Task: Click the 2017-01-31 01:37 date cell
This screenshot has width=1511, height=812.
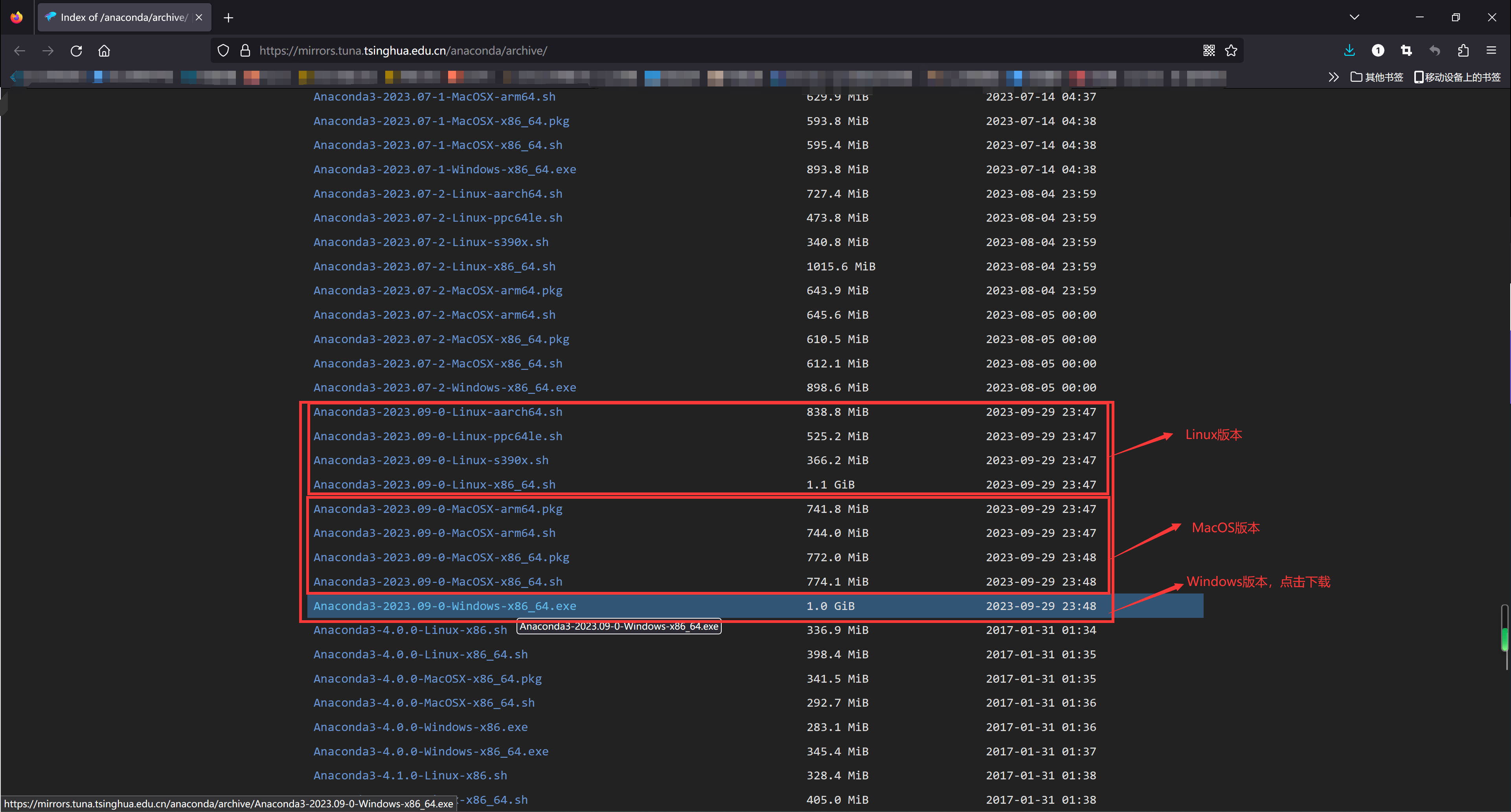Action: point(1040,751)
